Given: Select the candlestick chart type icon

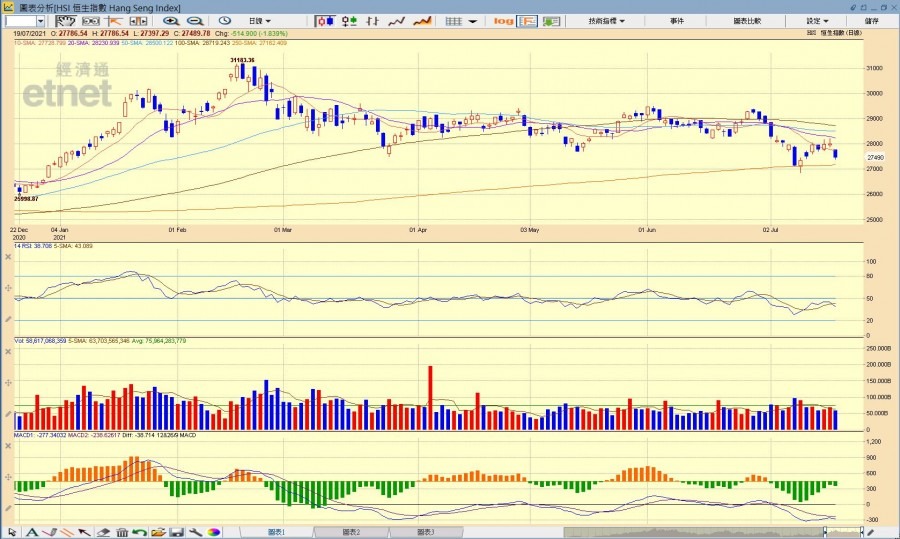Looking at the screenshot, I should (x=325, y=20).
